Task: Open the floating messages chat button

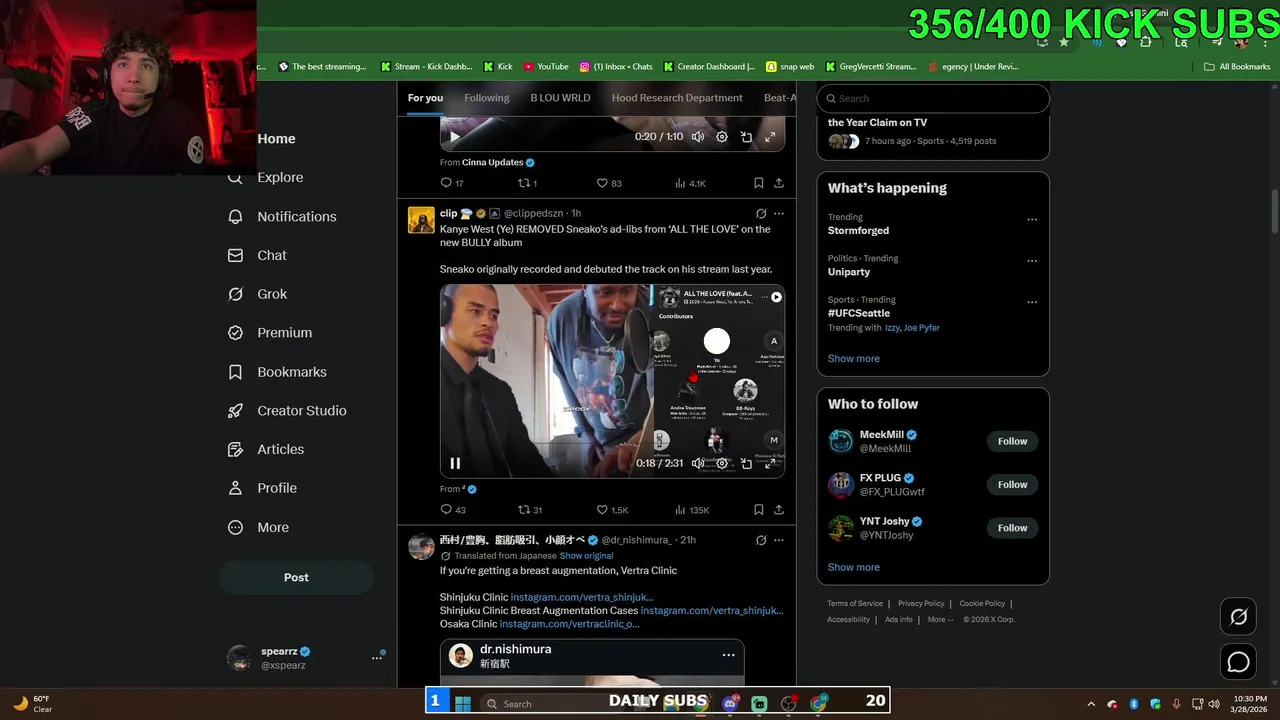Action: click(1238, 662)
